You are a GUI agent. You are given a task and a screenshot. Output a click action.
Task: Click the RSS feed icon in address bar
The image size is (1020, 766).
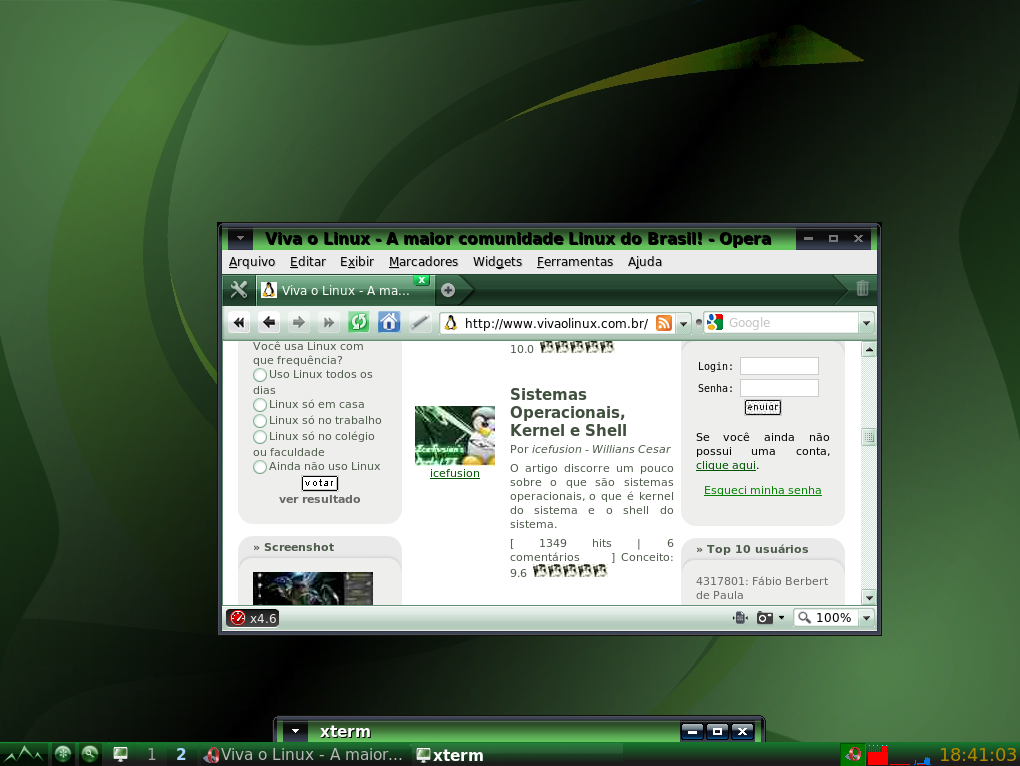[664, 323]
